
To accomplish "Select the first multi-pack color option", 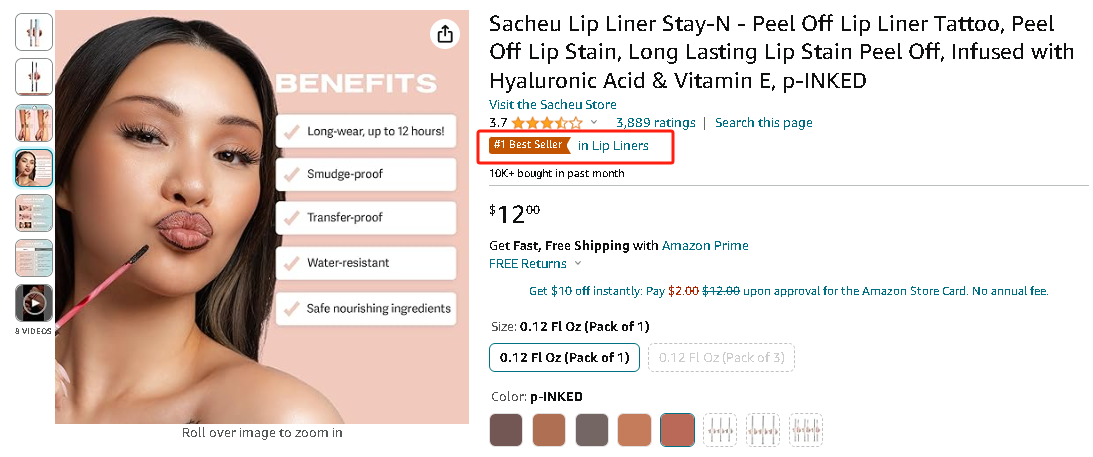I will tap(720, 429).
